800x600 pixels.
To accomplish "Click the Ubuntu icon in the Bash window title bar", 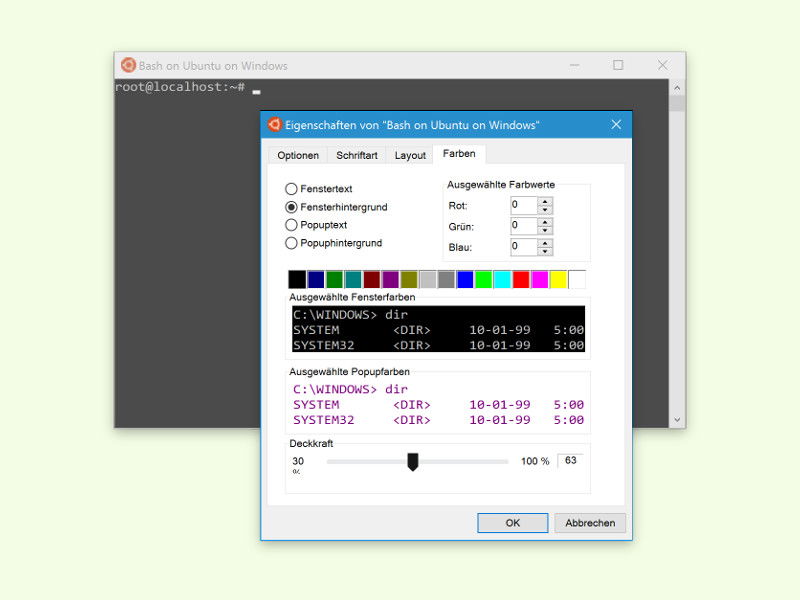I will click(128, 65).
